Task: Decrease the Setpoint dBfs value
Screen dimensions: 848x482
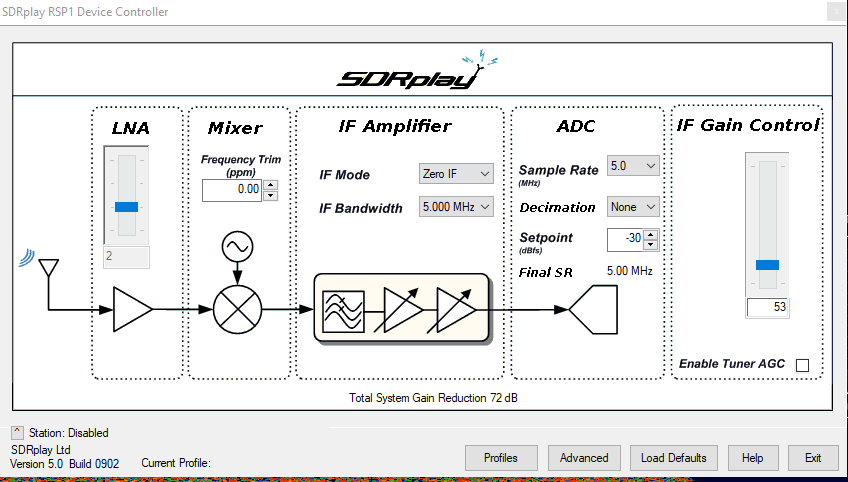Action: [x=651, y=245]
